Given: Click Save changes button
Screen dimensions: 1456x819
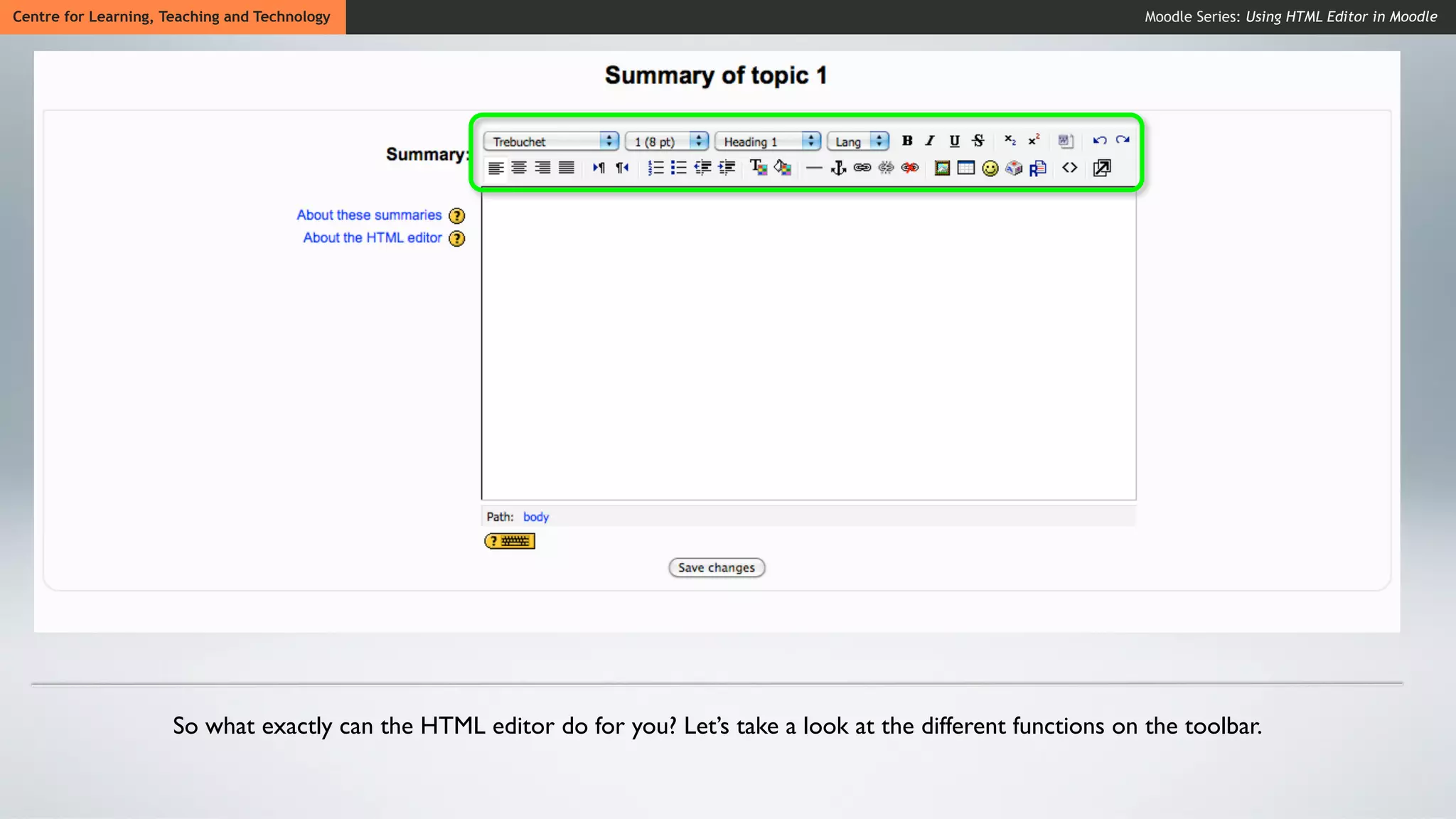Looking at the screenshot, I should (x=716, y=567).
